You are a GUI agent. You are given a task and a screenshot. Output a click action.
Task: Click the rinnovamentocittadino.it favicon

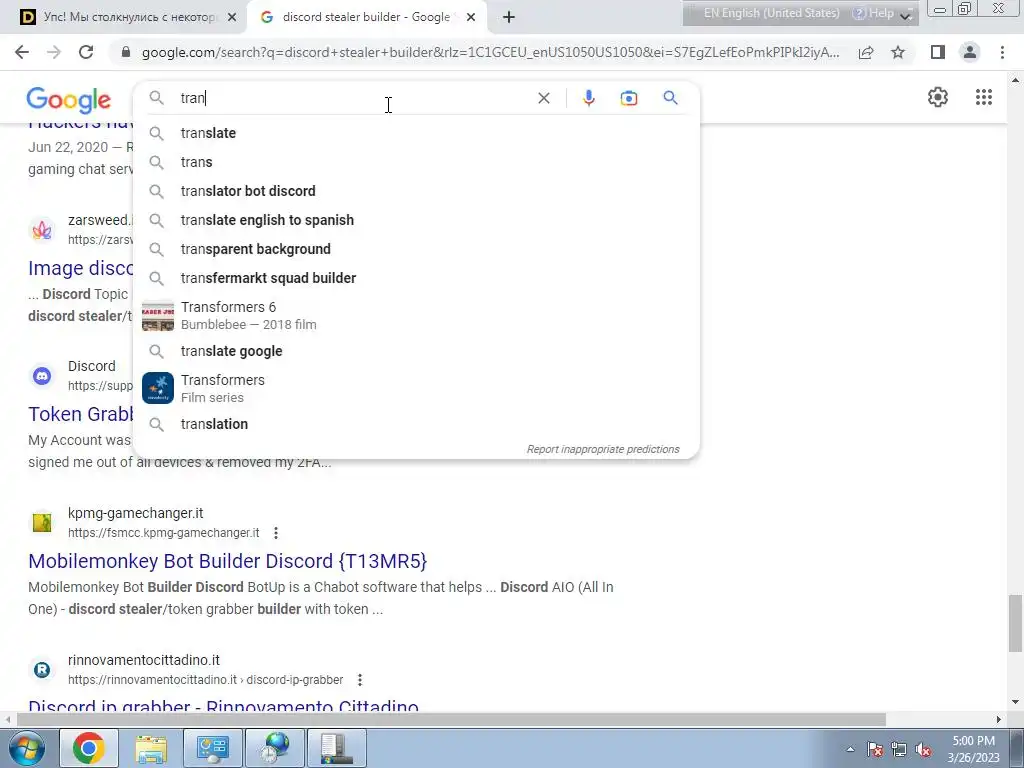coord(42,669)
